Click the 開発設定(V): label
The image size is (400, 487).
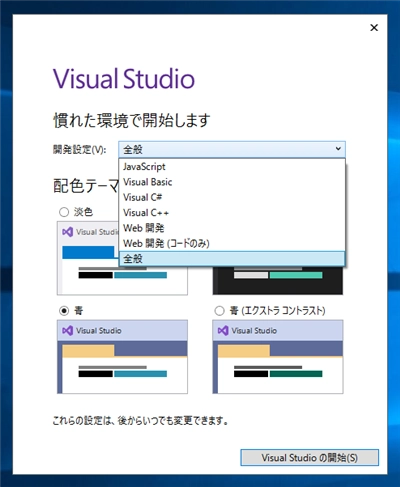80,149
